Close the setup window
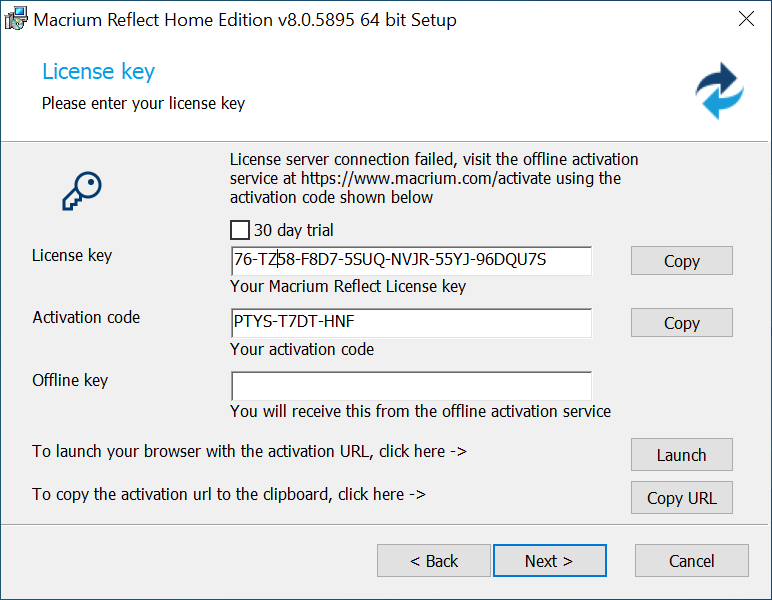The image size is (772, 600). [746, 19]
